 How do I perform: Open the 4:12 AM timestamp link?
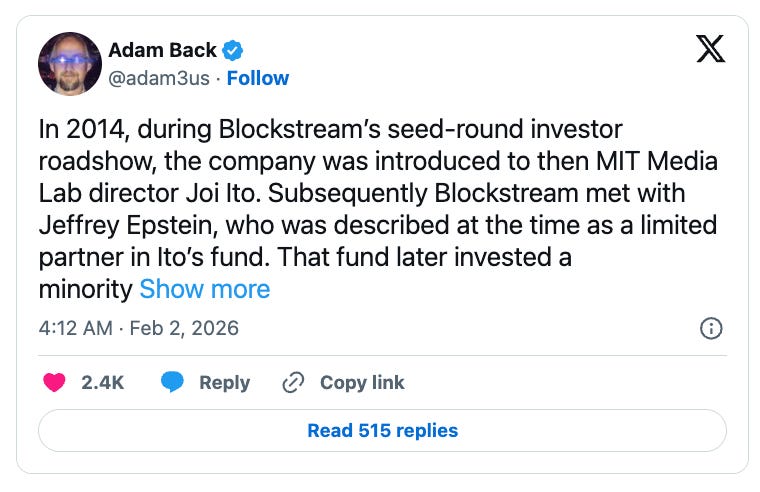(75, 328)
